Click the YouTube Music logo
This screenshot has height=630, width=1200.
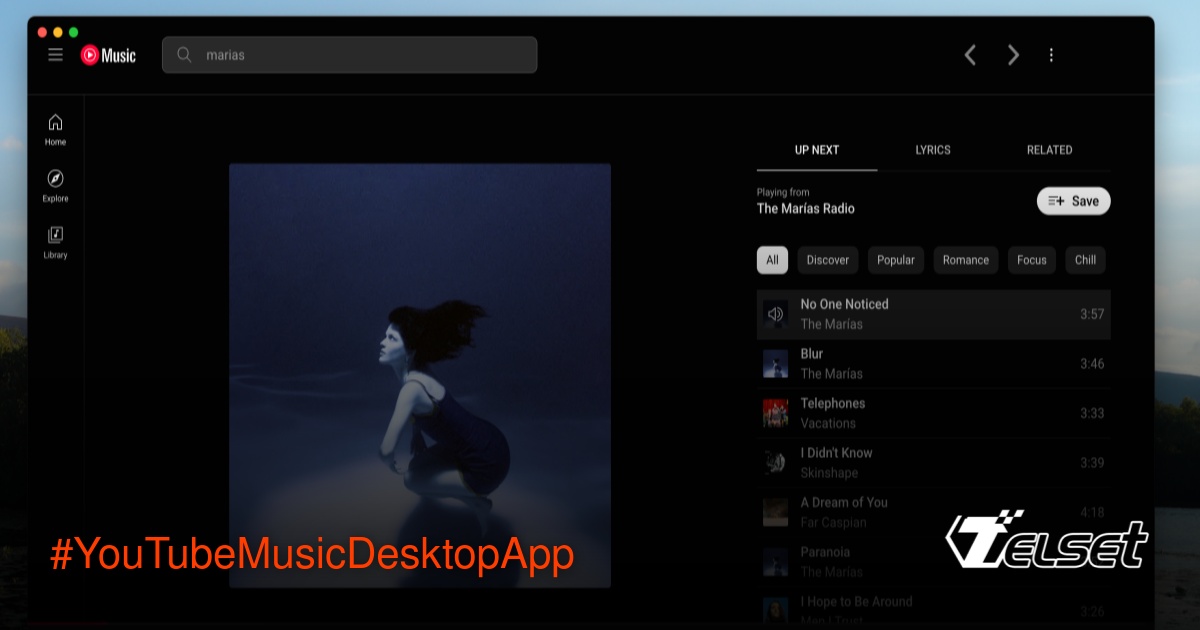[108, 54]
